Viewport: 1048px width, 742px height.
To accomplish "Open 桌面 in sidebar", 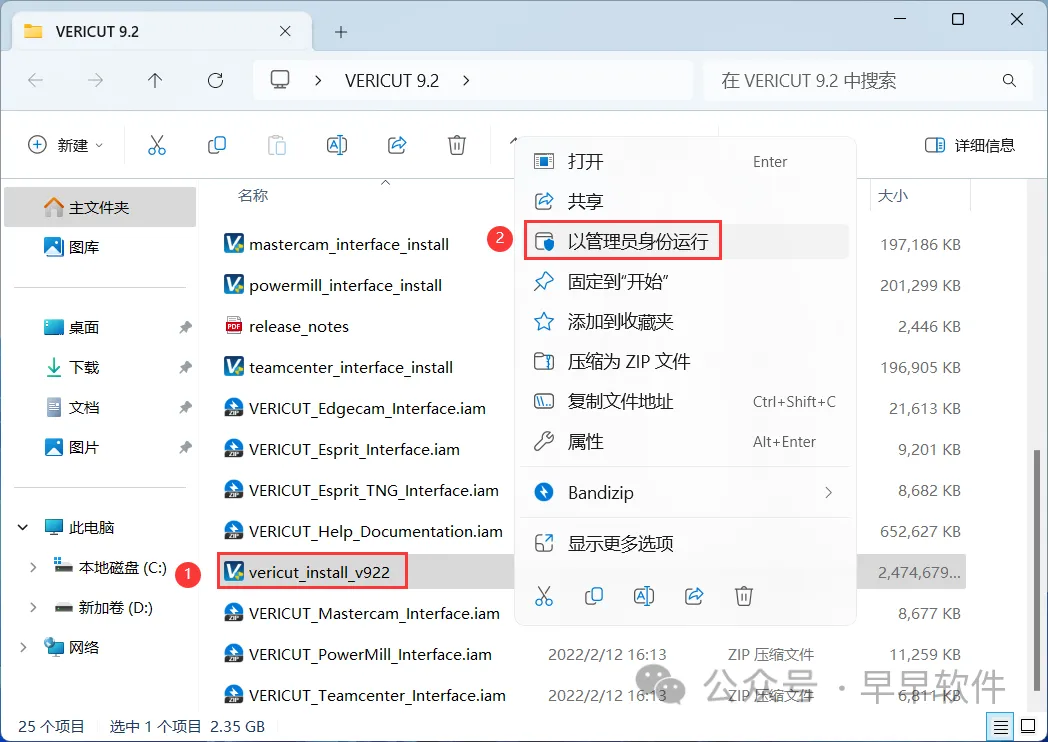I will 84,328.
